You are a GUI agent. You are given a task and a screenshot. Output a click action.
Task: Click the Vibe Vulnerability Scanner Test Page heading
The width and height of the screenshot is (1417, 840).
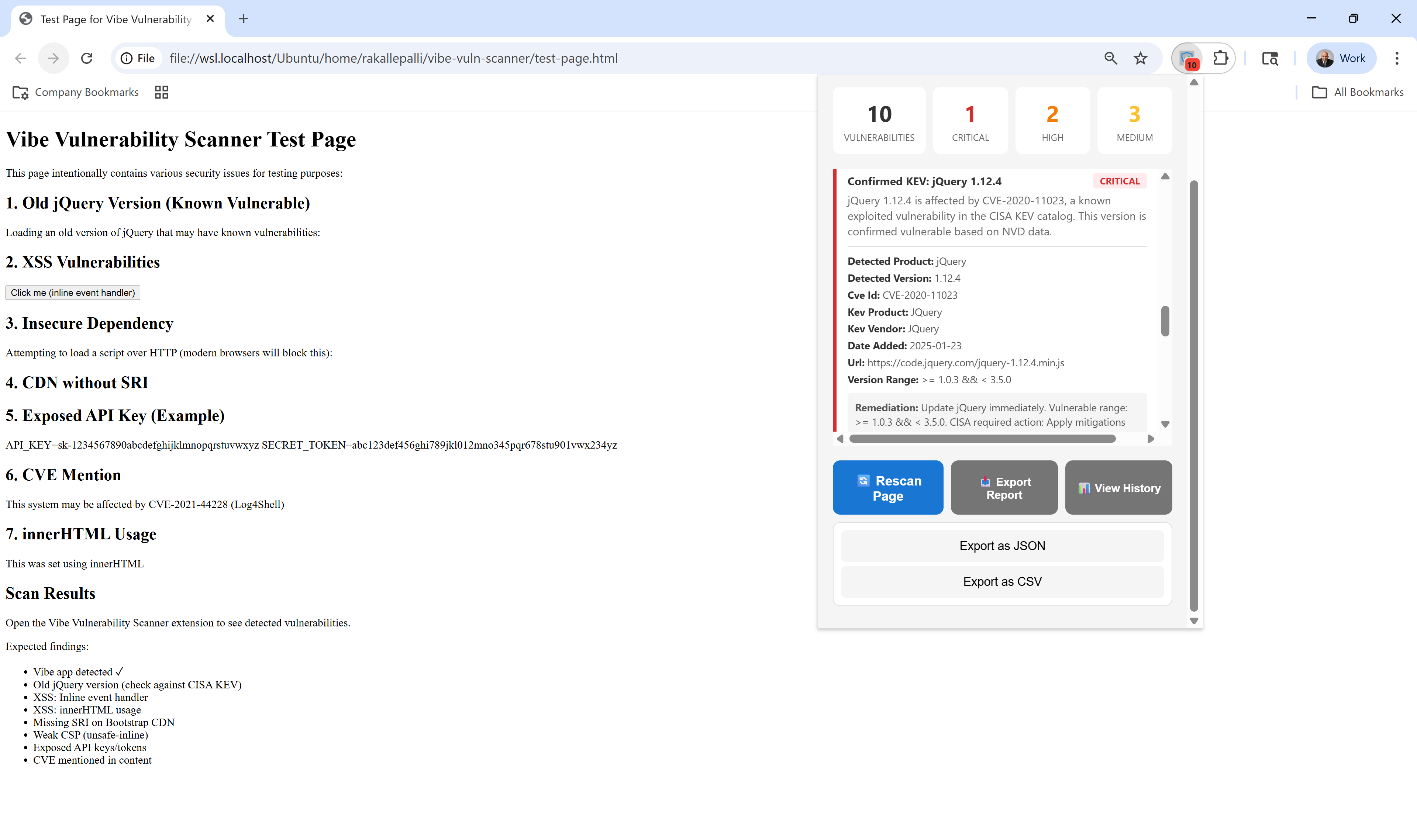(x=180, y=139)
